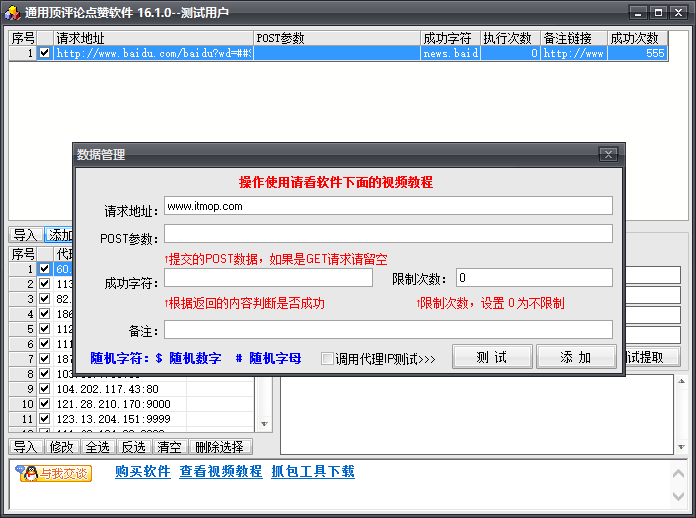This screenshot has height=518, width=696.
Task: Click the 添加 button in dialog
Action: point(576,357)
